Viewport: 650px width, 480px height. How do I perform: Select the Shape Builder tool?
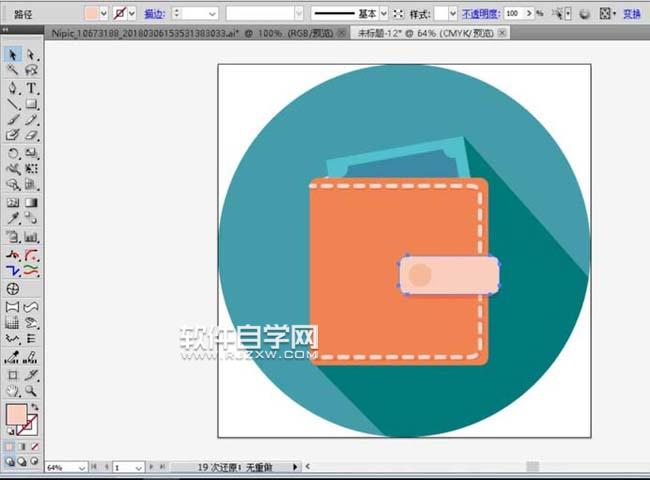click(13, 184)
